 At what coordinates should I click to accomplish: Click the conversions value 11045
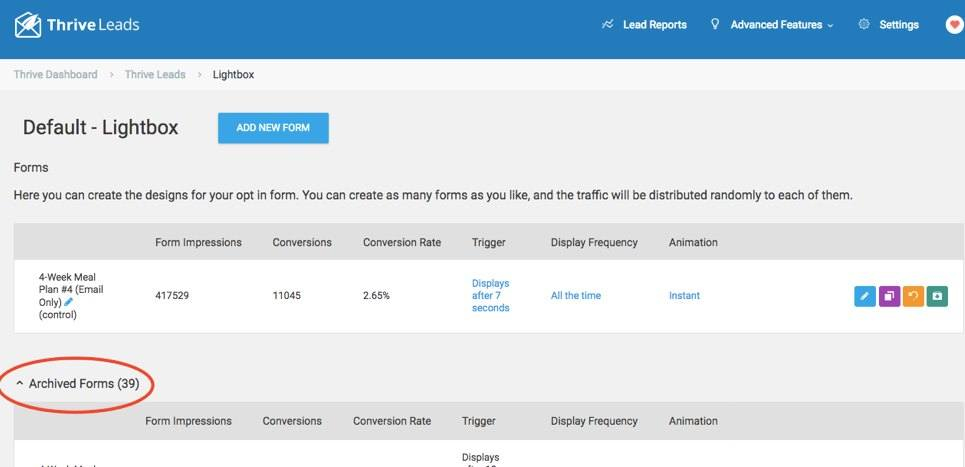point(287,295)
